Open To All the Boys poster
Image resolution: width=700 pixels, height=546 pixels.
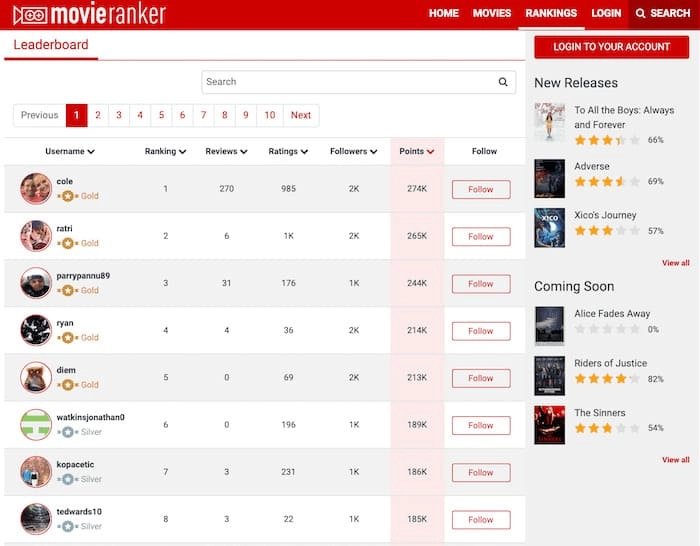[x=550, y=121]
